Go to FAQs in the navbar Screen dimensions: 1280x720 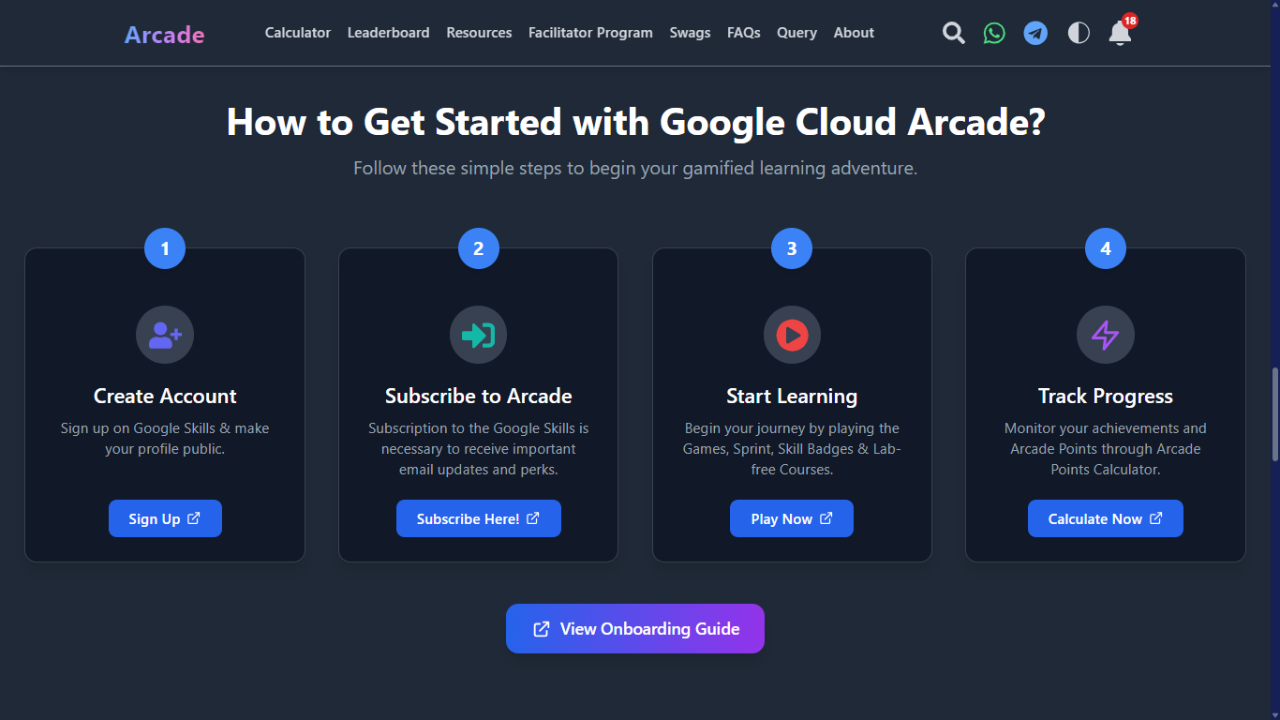[744, 33]
